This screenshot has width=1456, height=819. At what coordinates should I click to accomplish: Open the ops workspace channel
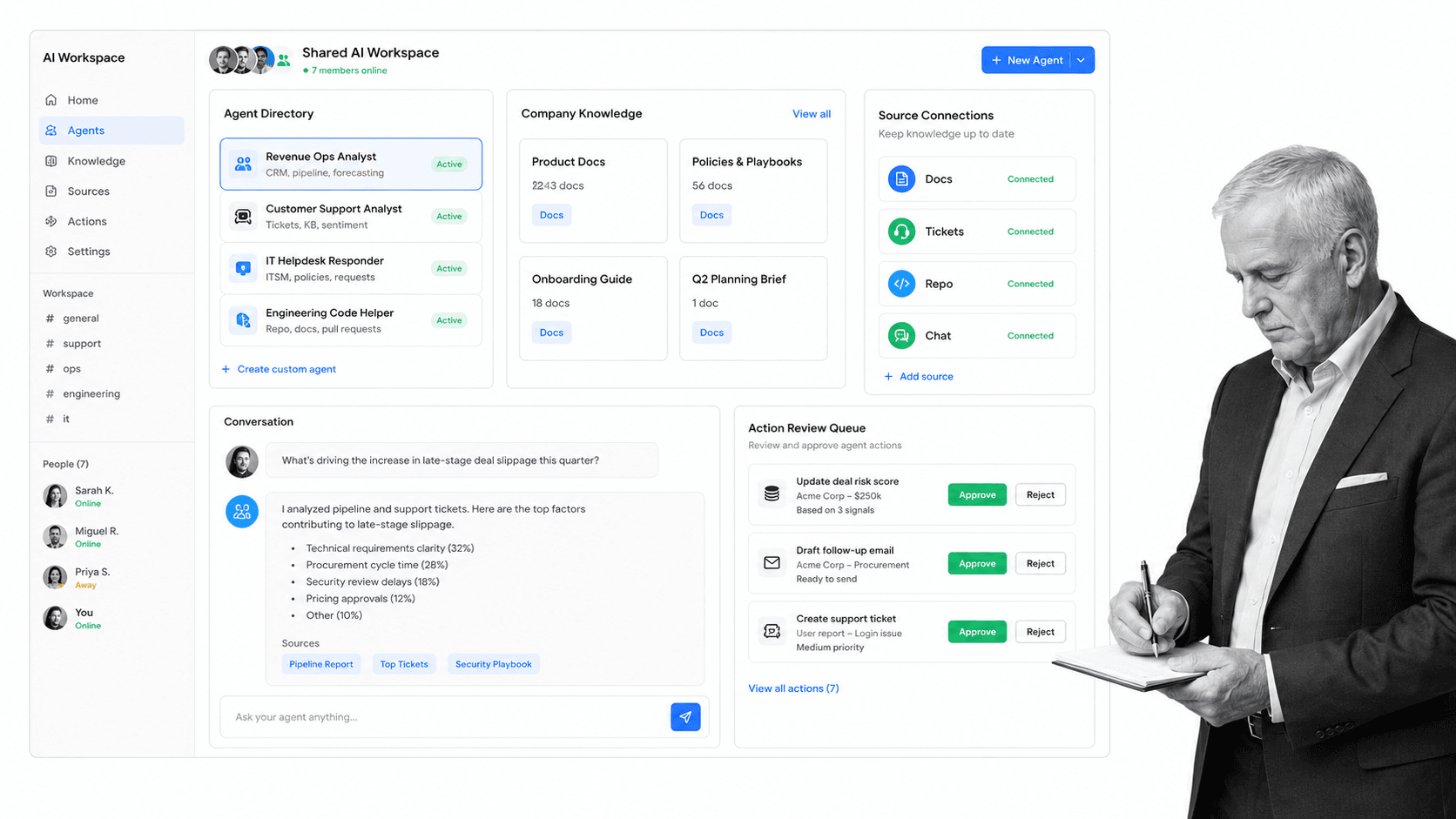coord(63,369)
